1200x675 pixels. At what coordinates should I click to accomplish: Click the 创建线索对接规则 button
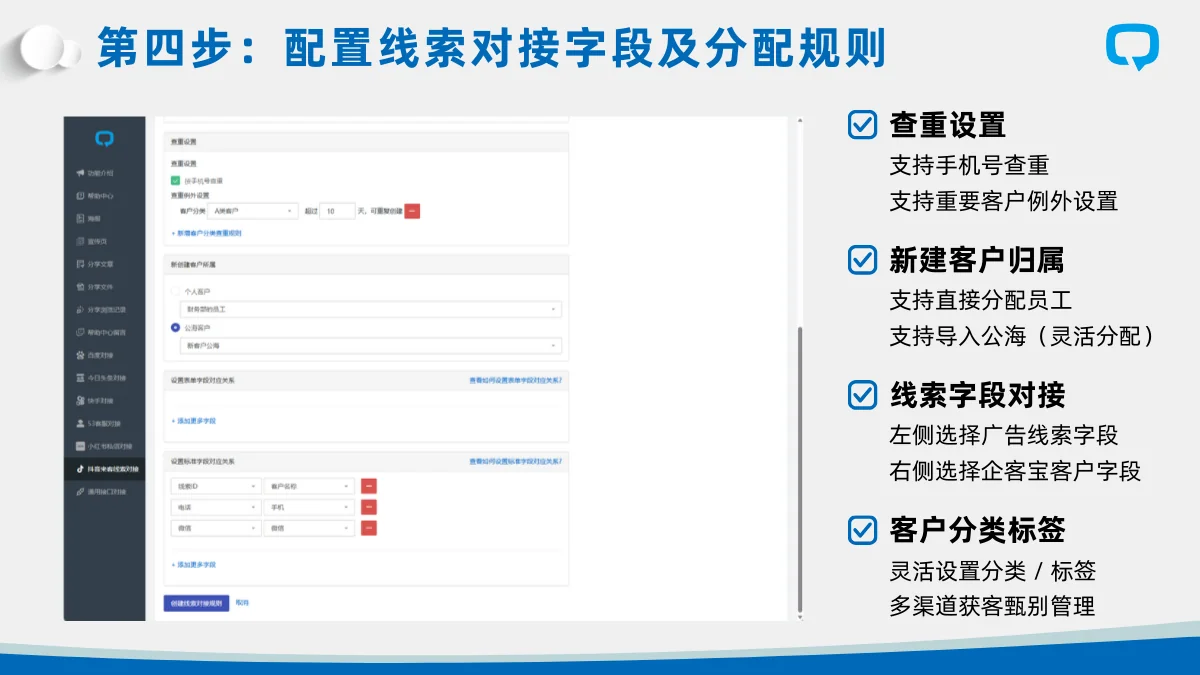tap(196, 603)
